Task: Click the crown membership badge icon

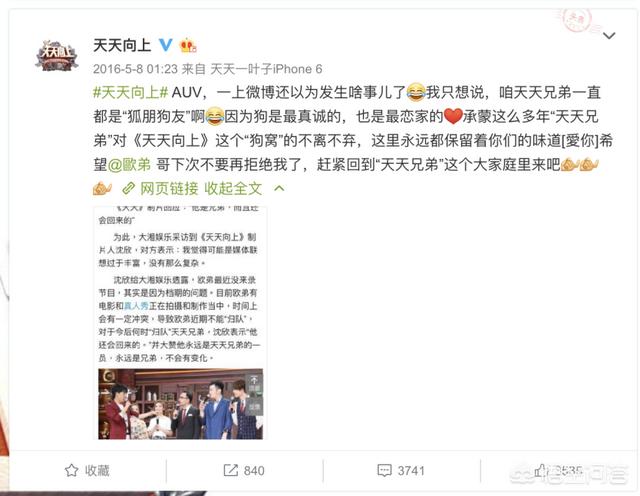Action: 188,45
